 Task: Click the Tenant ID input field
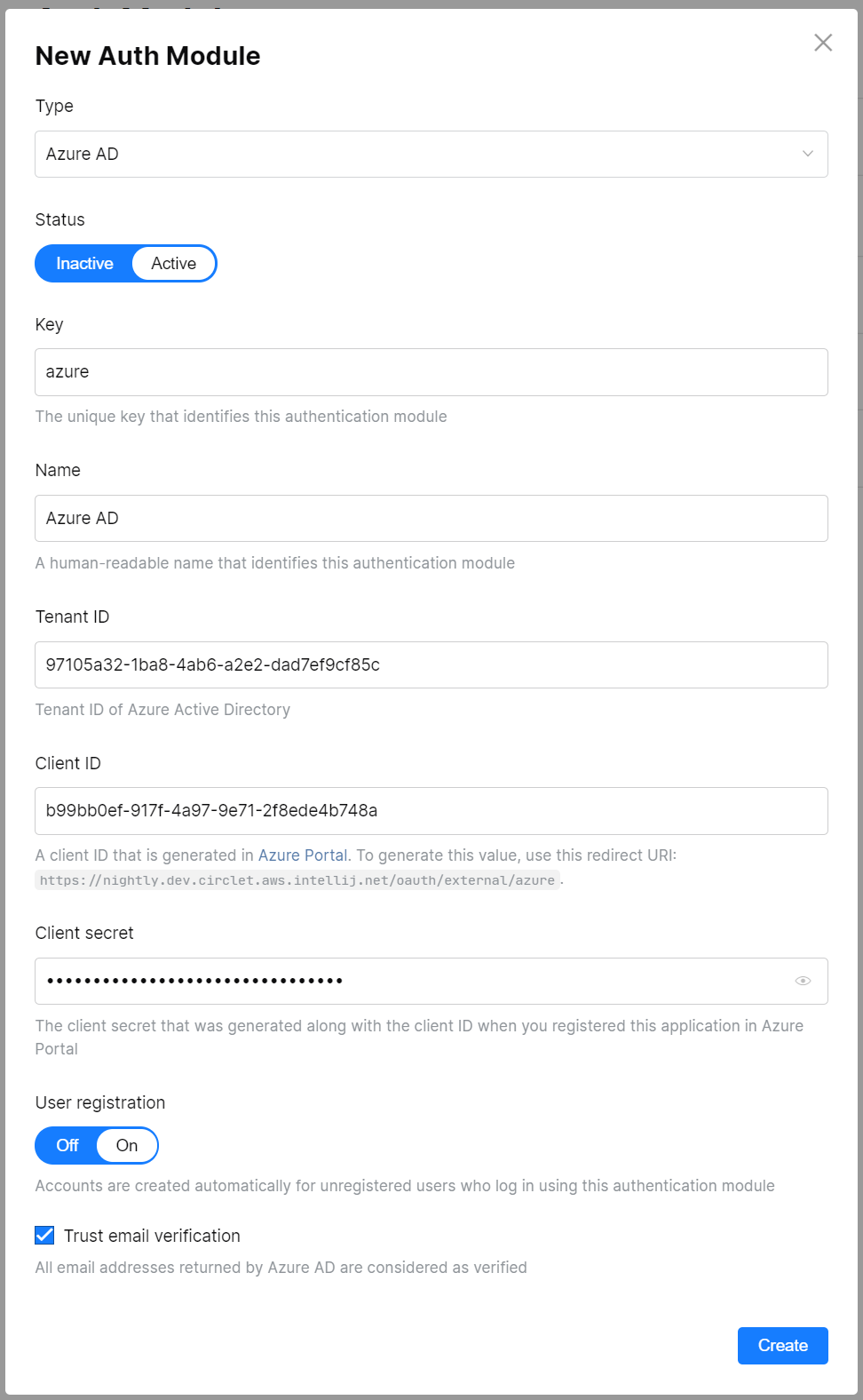431,664
